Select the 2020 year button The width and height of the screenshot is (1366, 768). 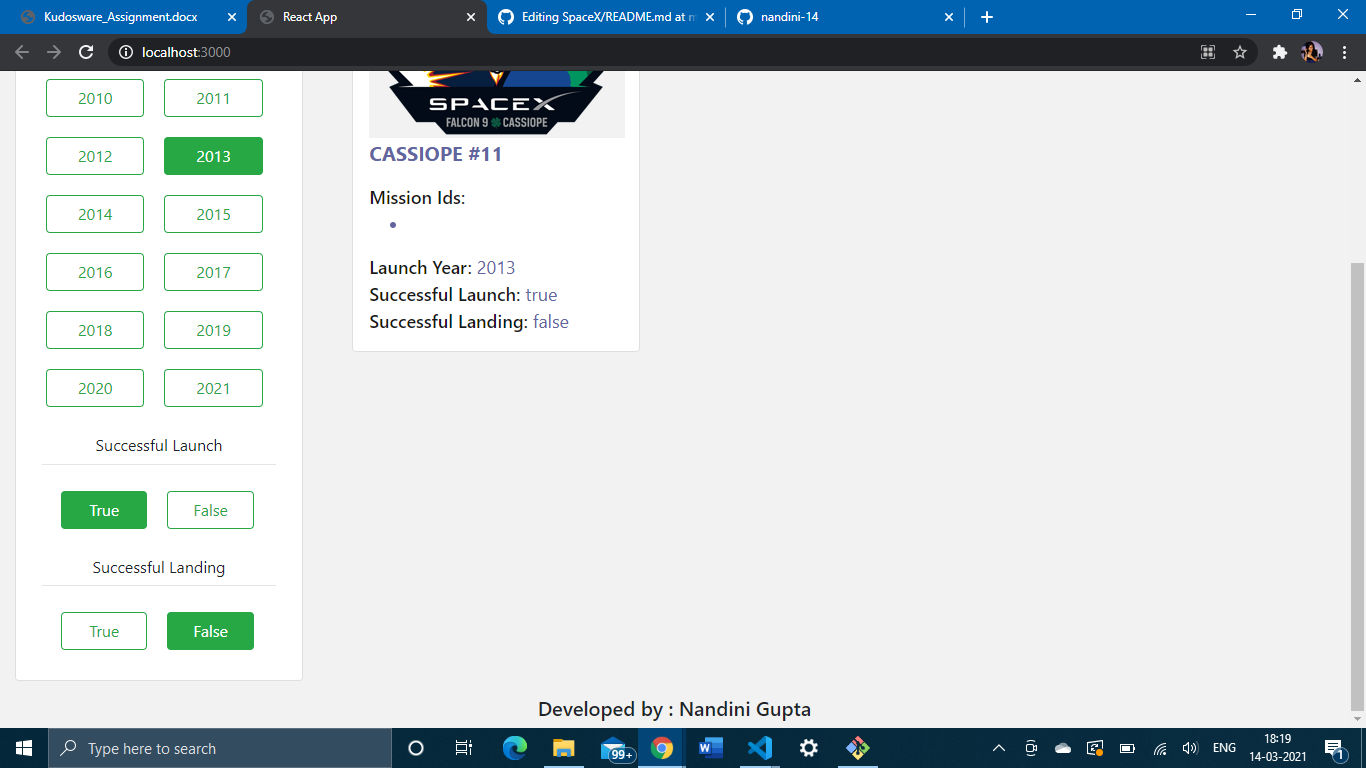95,388
